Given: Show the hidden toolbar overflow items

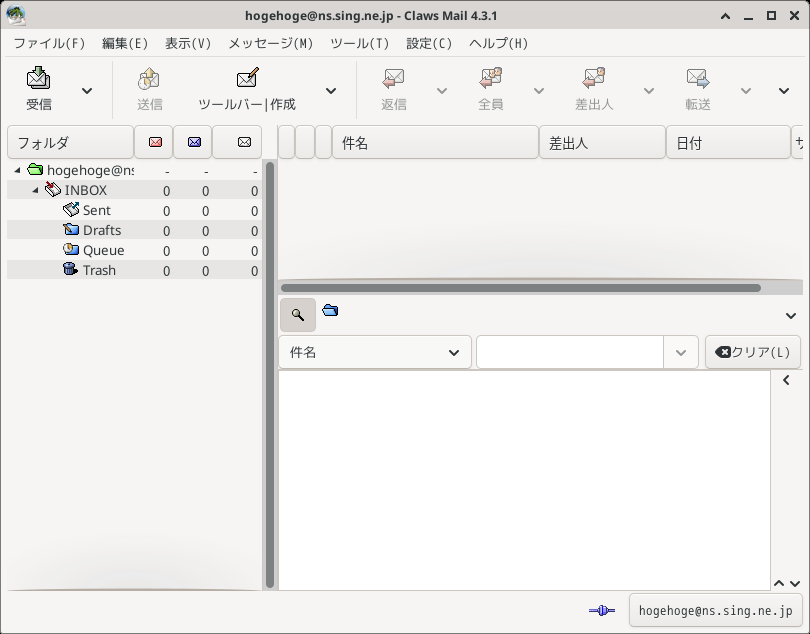Looking at the screenshot, I should [784, 91].
